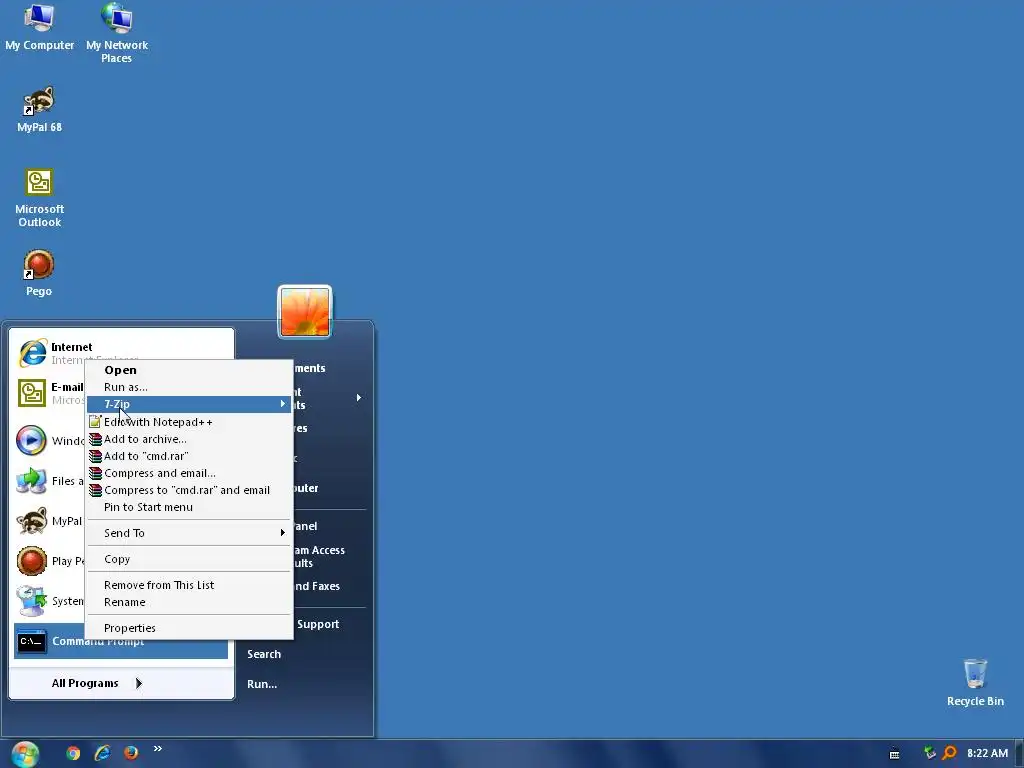Viewport: 1024px width, 768px height.
Task: Click Search in the Start menu
Action: coord(264,654)
